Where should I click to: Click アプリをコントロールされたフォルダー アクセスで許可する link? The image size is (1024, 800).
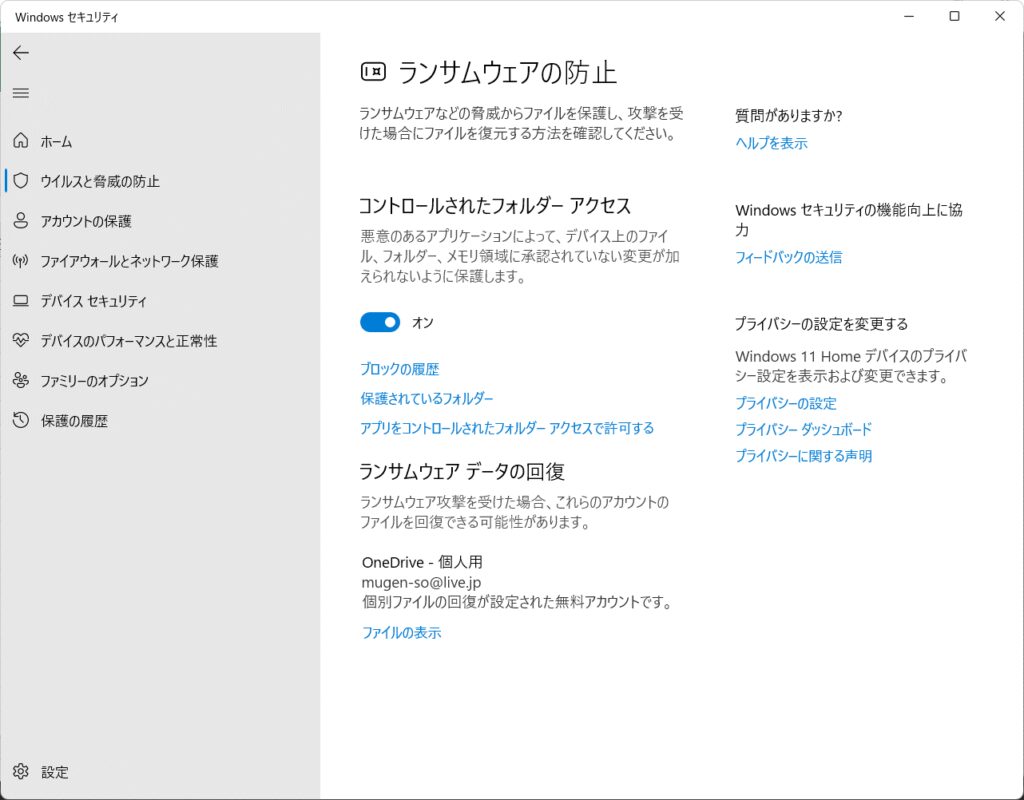click(x=507, y=428)
